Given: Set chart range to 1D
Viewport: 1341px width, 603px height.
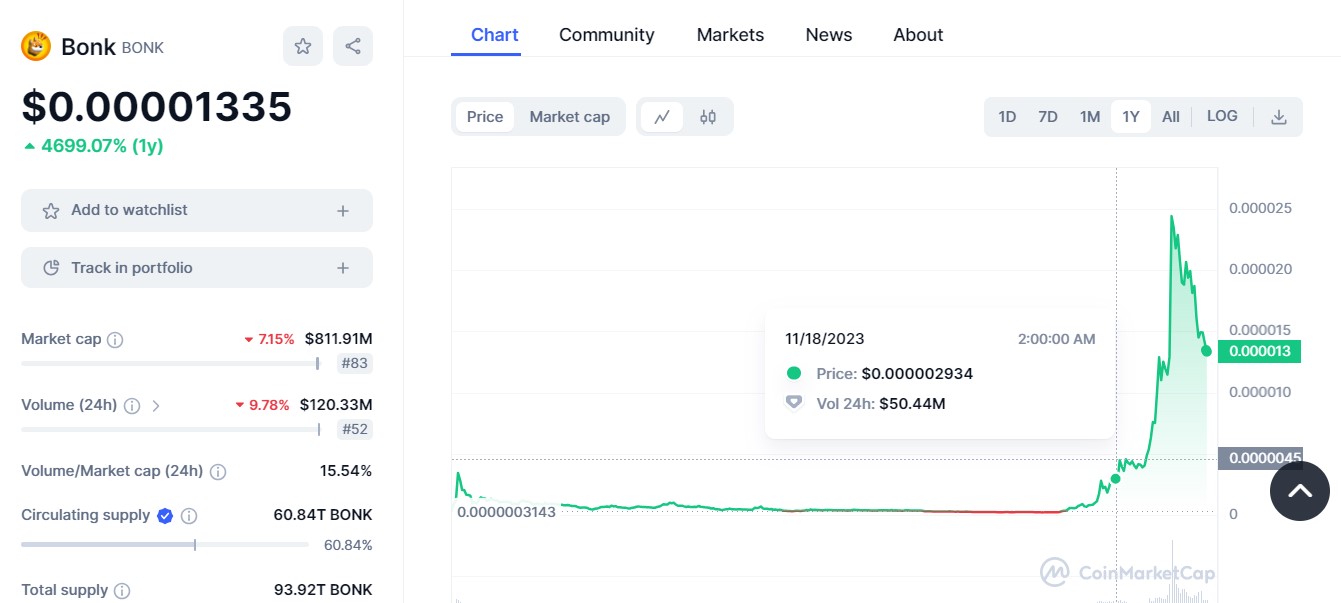Looking at the screenshot, I should 1007,117.
